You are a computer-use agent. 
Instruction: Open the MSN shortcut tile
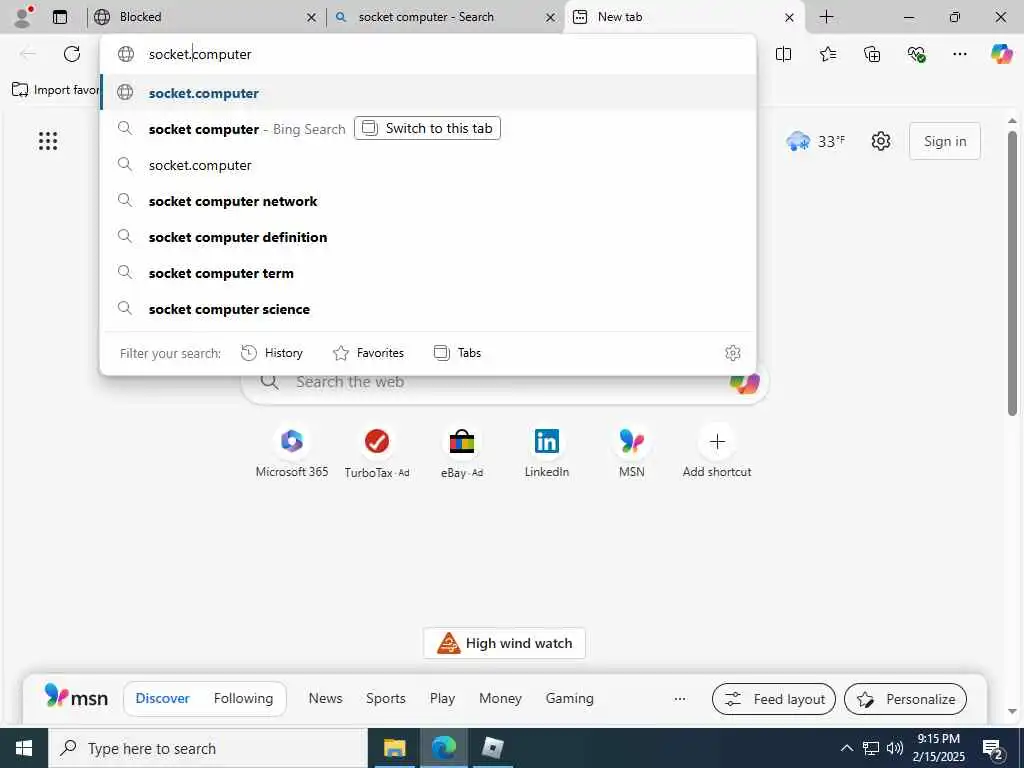click(632, 452)
